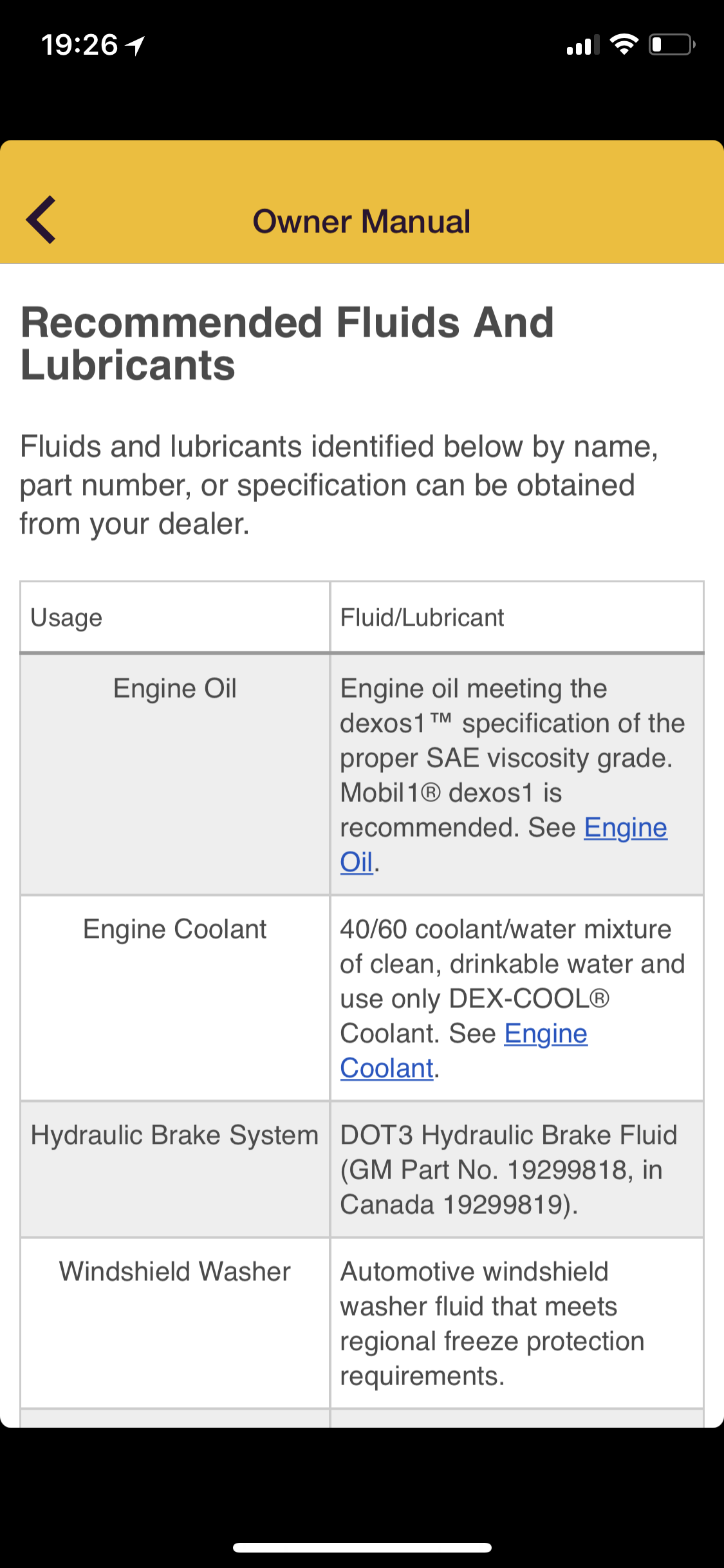Tap the location services arrow icon

click(x=135, y=45)
